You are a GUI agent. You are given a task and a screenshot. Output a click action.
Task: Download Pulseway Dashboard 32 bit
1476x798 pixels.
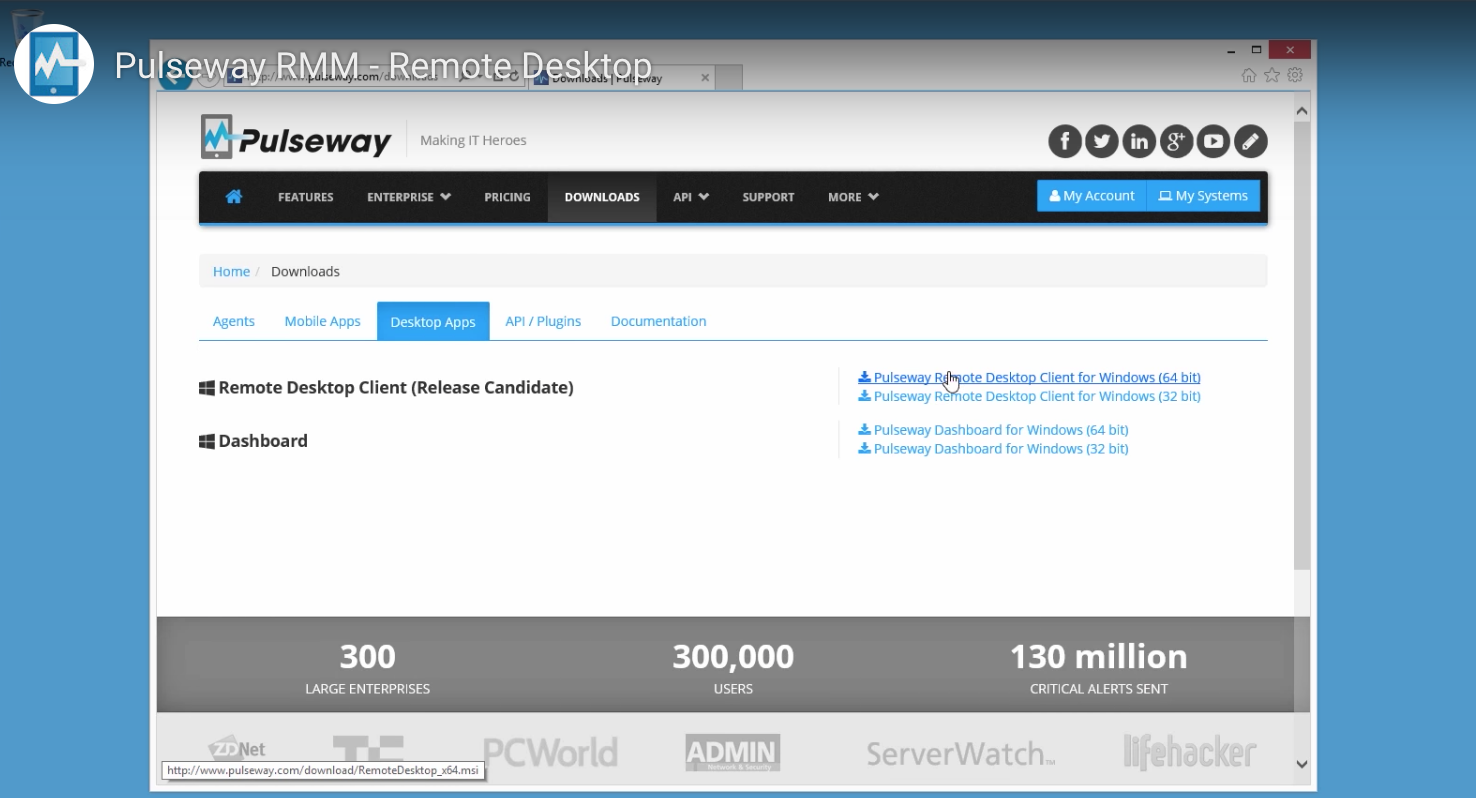pos(994,449)
